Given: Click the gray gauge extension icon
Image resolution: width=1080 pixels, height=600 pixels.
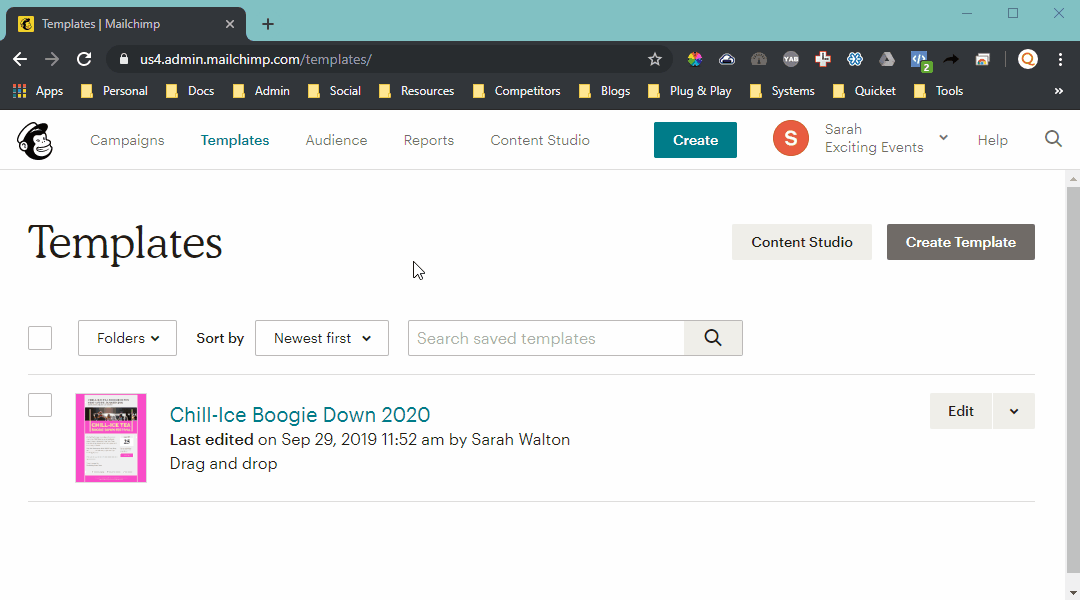Looking at the screenshot, I should point(758,59).
